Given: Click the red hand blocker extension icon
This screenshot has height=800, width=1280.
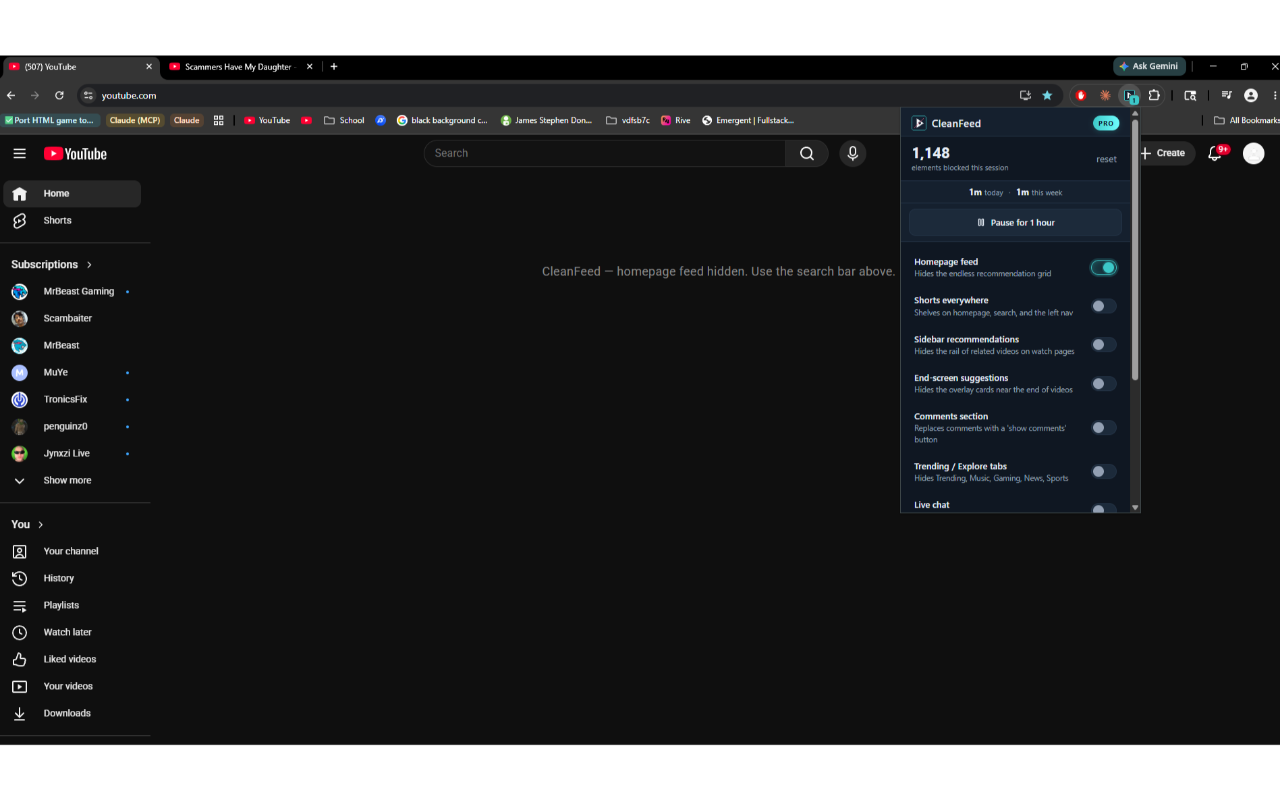Looking at the screenshot, I should (1080, 95).
